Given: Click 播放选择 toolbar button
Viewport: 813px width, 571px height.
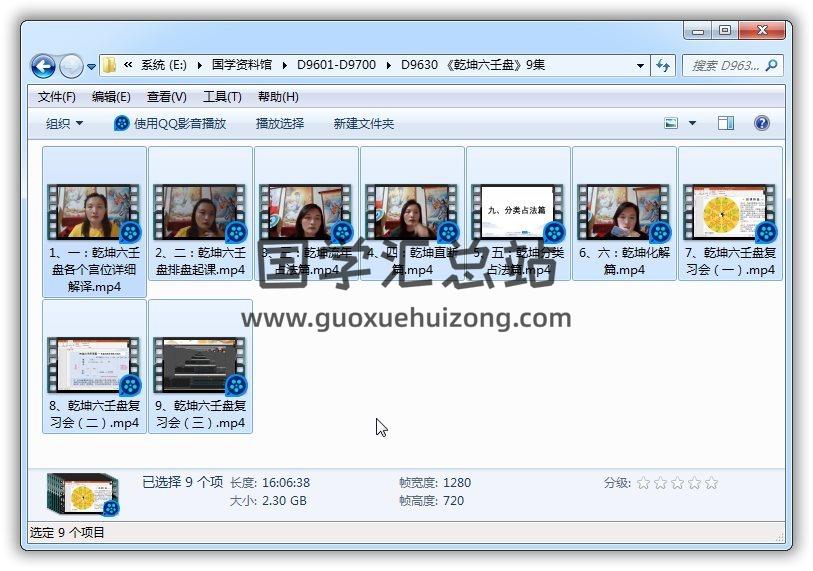Looking at the screenshot, I should pyautogui.click(x=280, y=123).
